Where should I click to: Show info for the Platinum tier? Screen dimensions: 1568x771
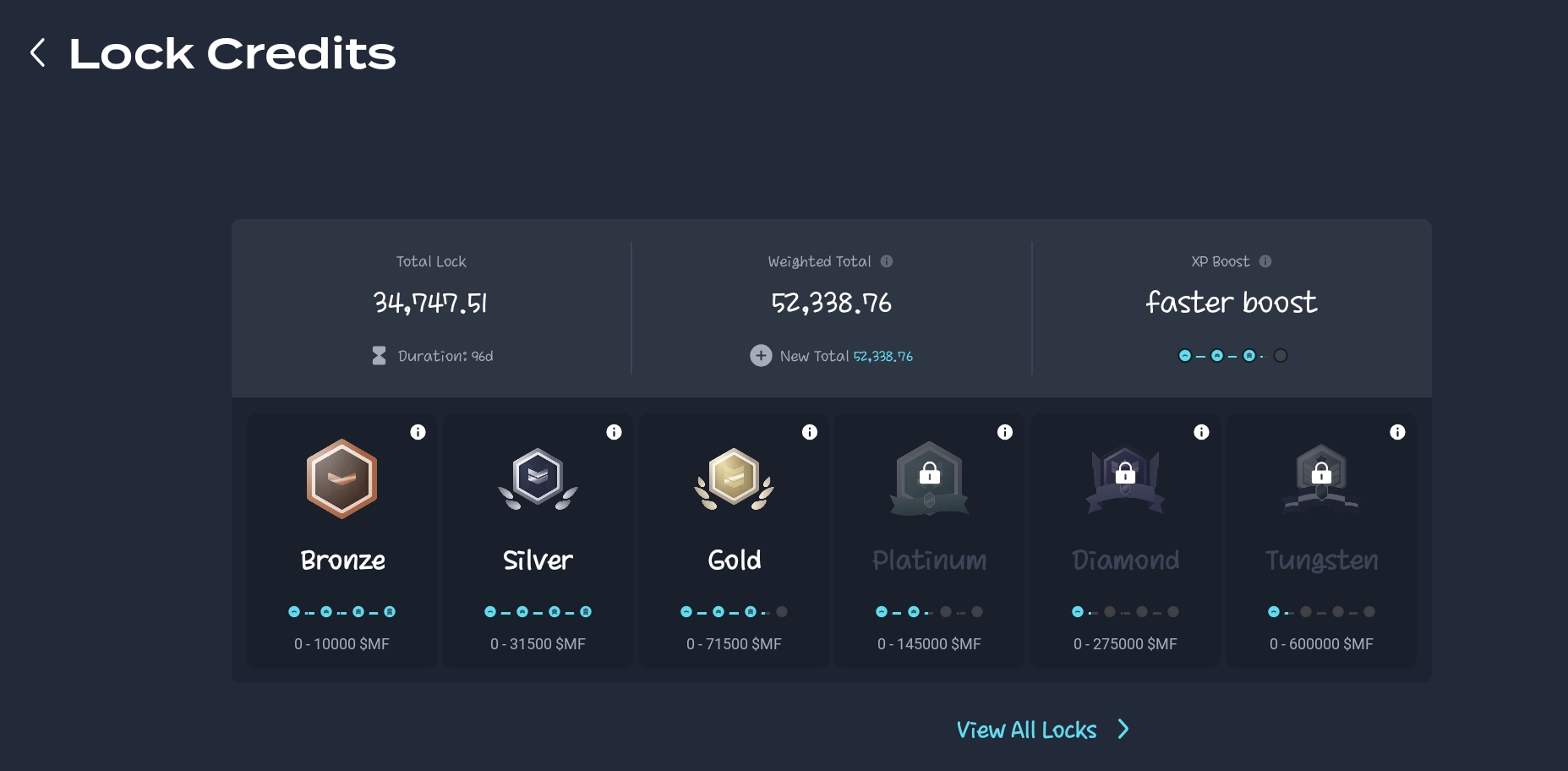point(1005,432)
